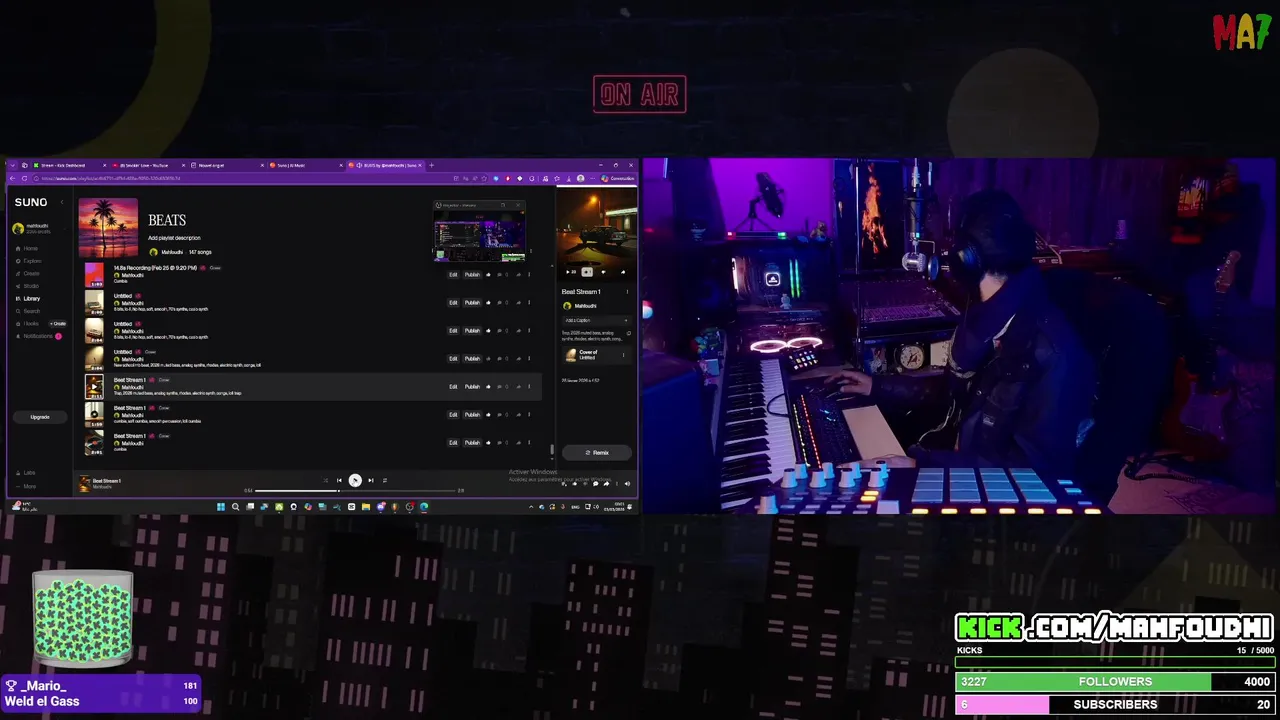Open Windows taskbar search

pyautogui.click(x=235, y=506)
